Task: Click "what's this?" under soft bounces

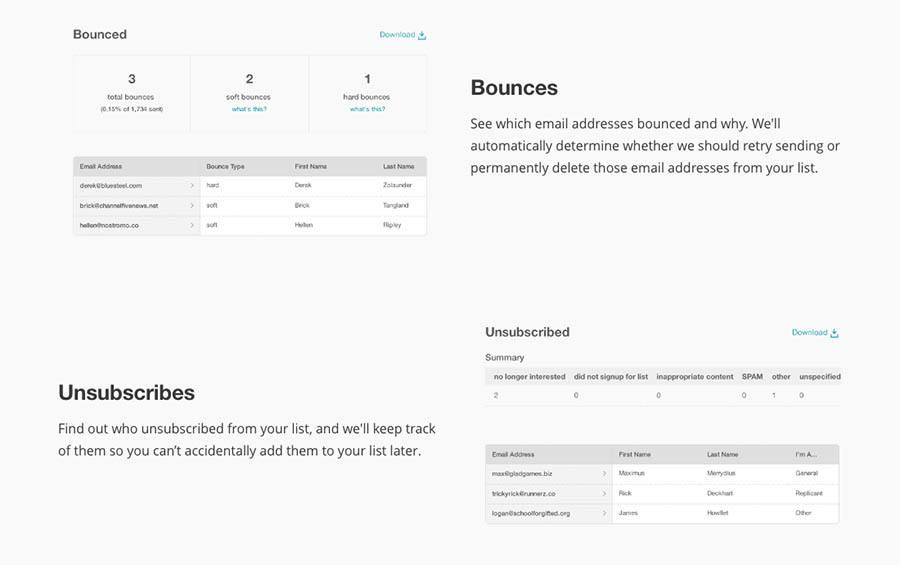Action: 249,109
